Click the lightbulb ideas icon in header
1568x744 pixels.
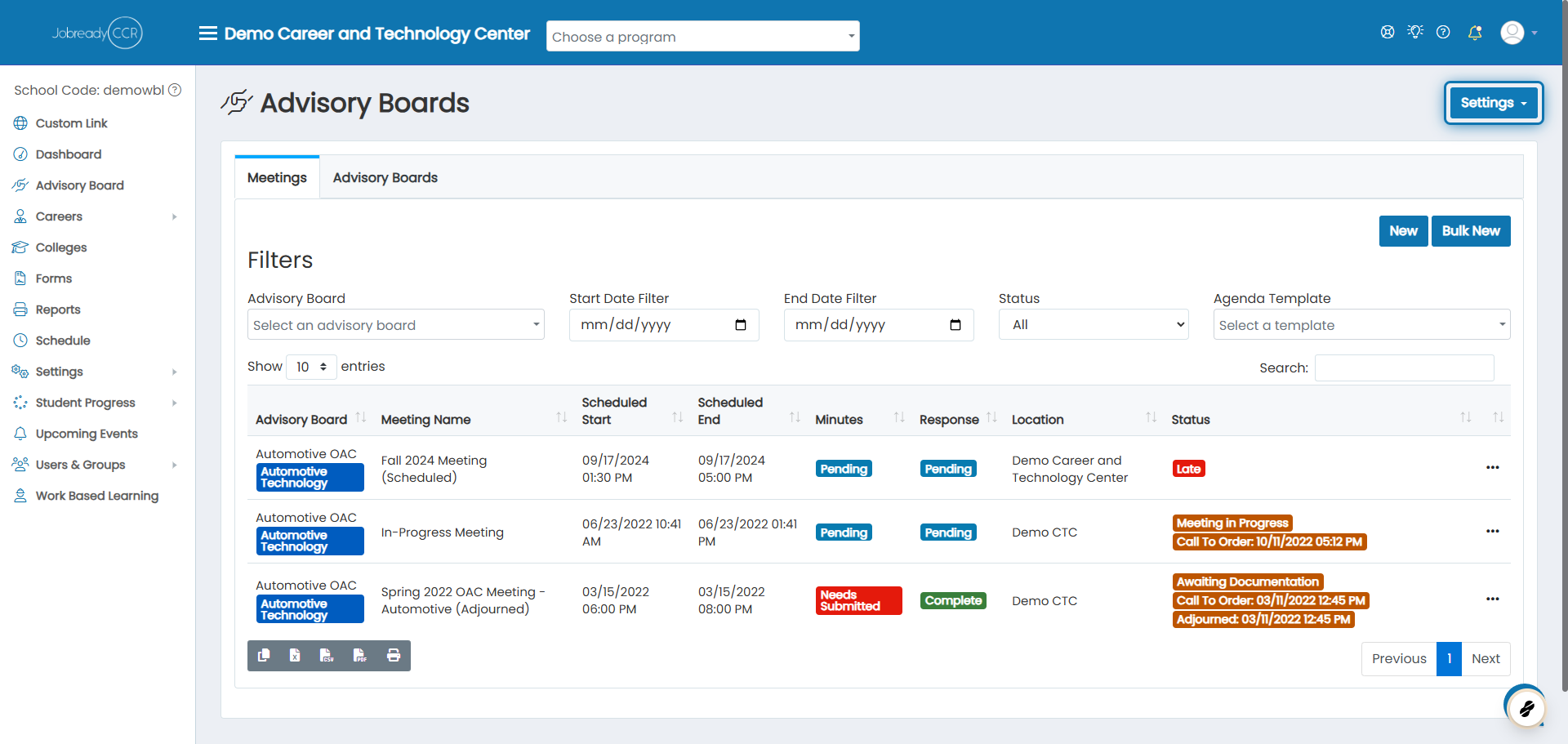1415,32
